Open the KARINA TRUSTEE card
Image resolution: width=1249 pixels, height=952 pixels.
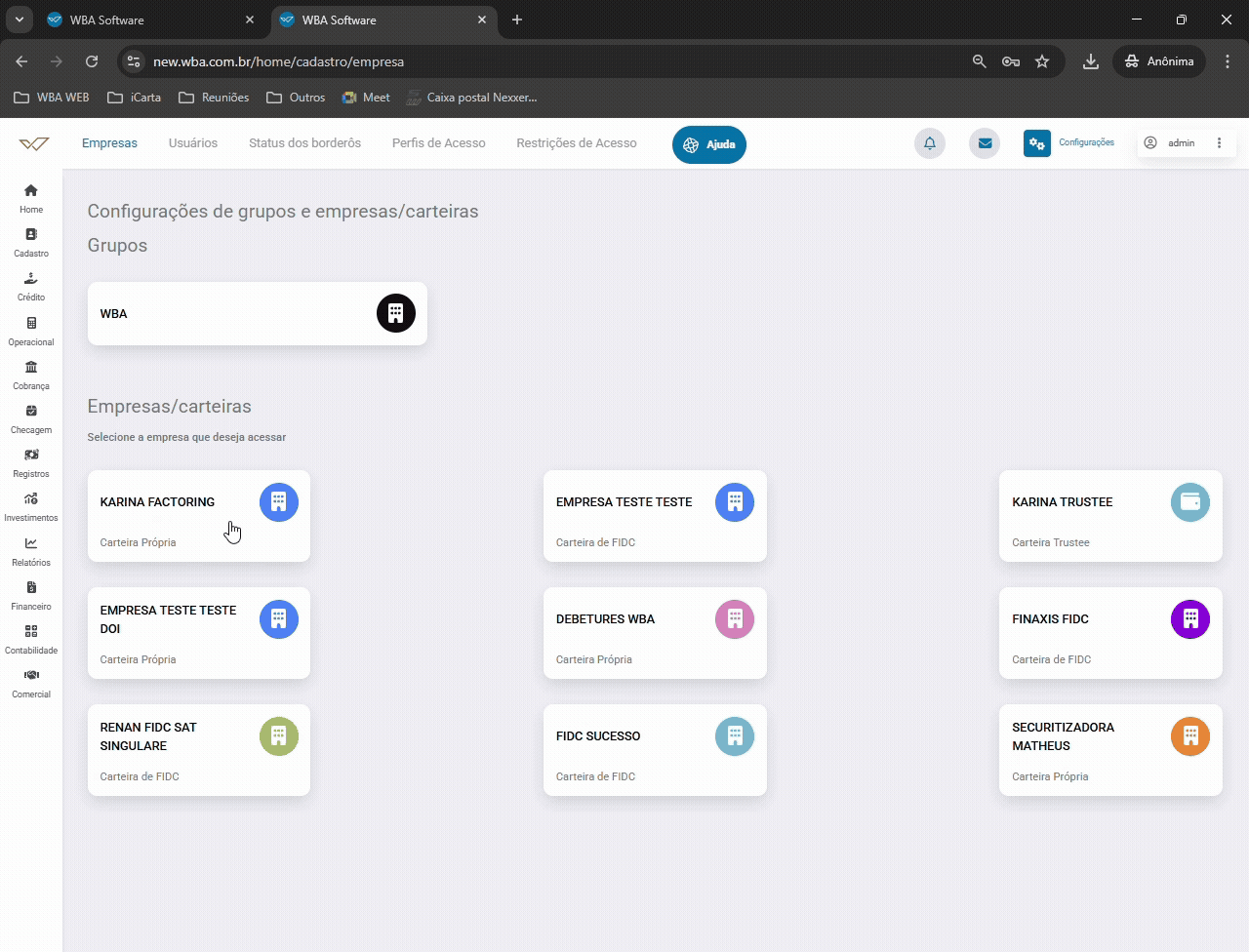tap(1110, 516)
